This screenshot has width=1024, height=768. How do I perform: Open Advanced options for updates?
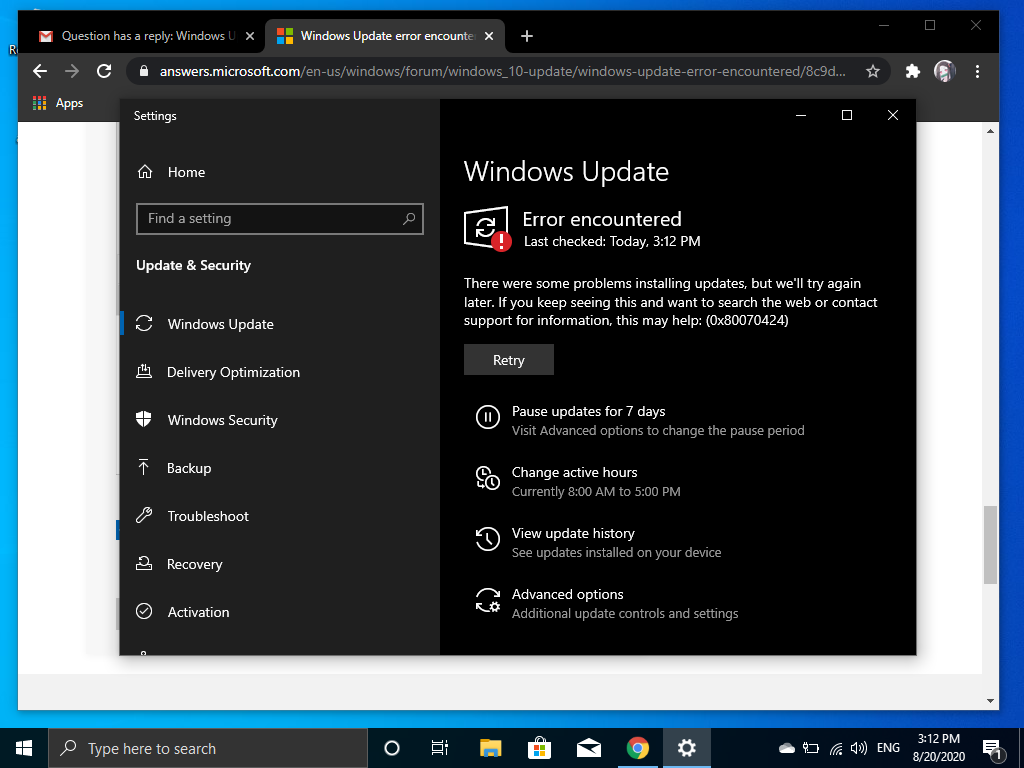pos(567,595)
